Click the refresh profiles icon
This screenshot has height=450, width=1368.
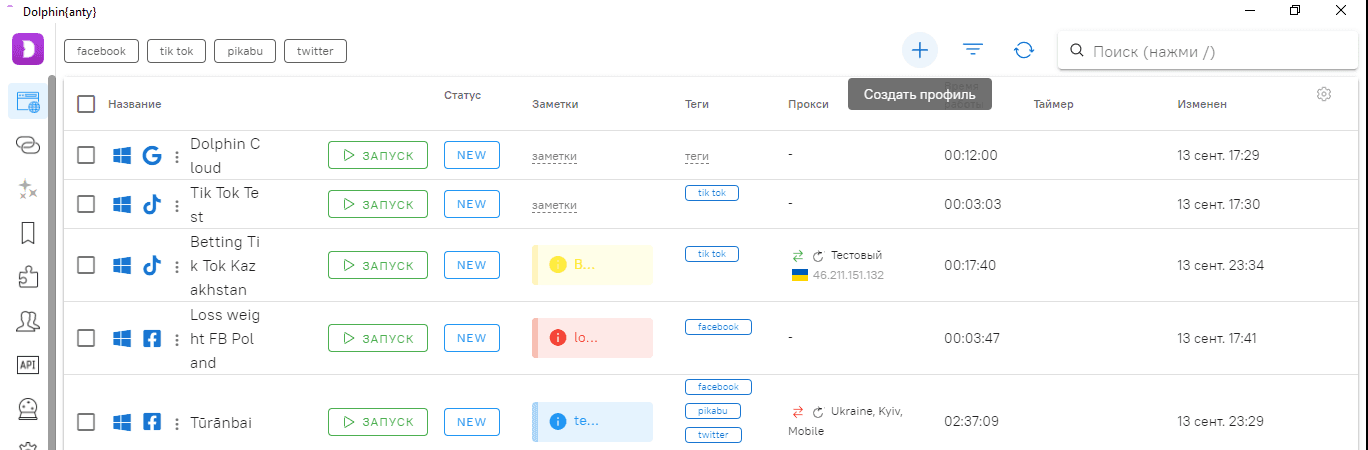click(x=1024, y=50)
